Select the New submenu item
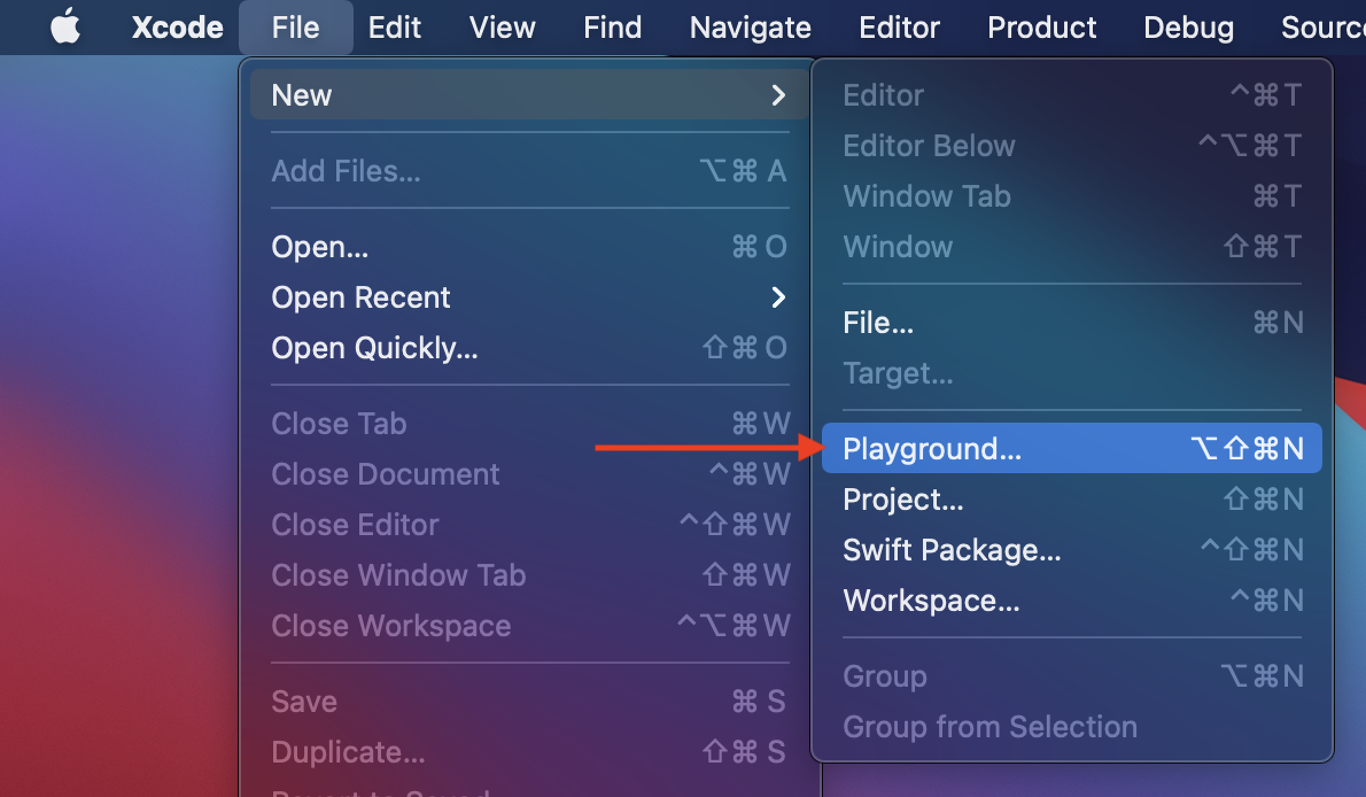This screenshot has height=797, width=1366. [x=529, y=95]
